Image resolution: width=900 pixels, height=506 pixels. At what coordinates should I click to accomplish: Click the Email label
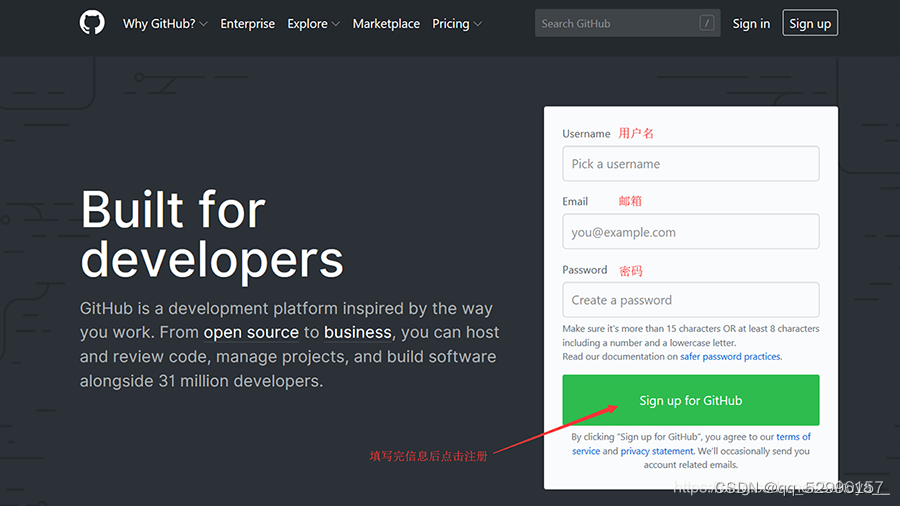[x=575, y=201]
